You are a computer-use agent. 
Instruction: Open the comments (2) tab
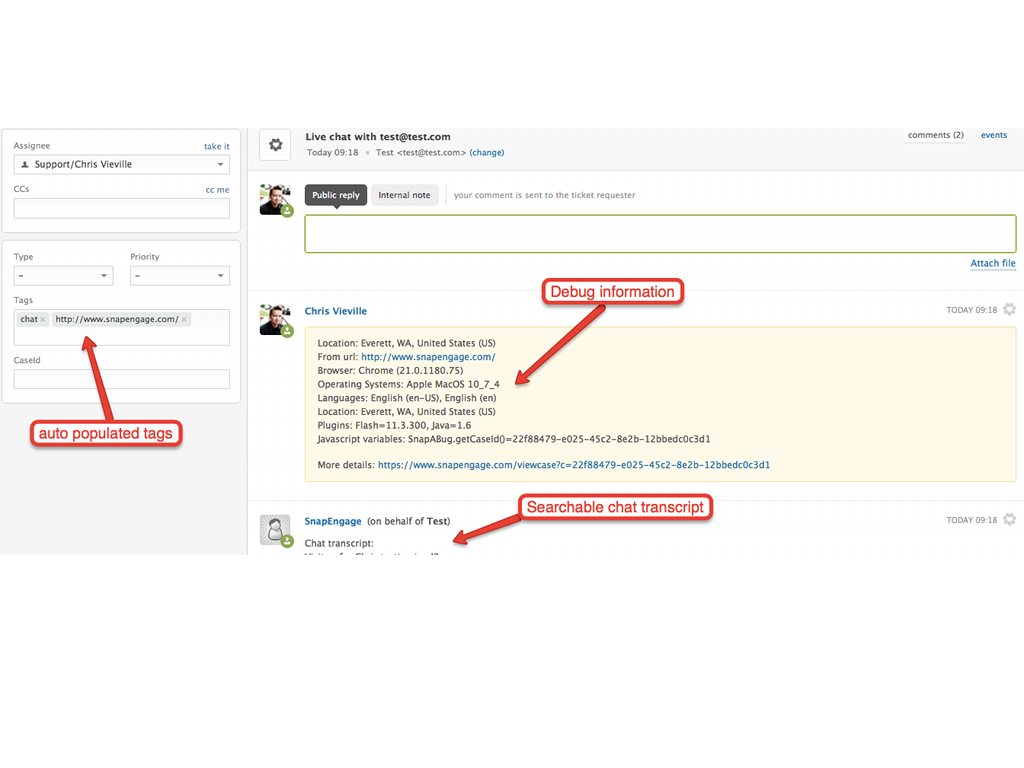[x=935, y=135]
